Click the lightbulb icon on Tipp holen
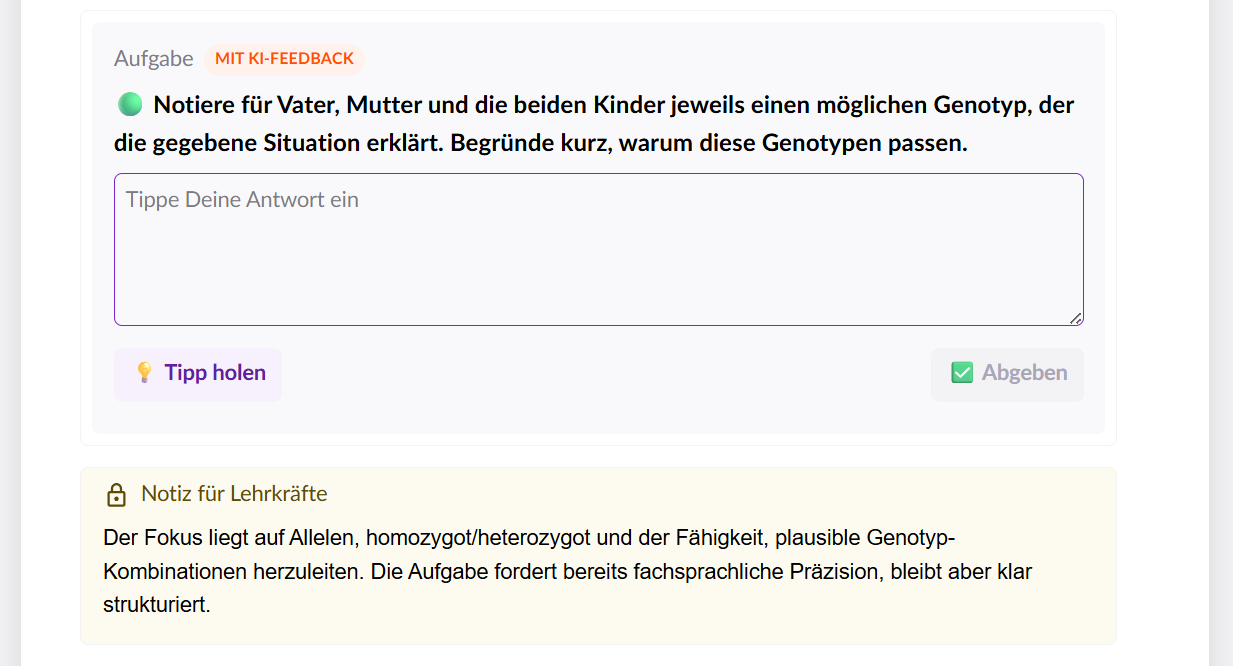 point(144,373)
